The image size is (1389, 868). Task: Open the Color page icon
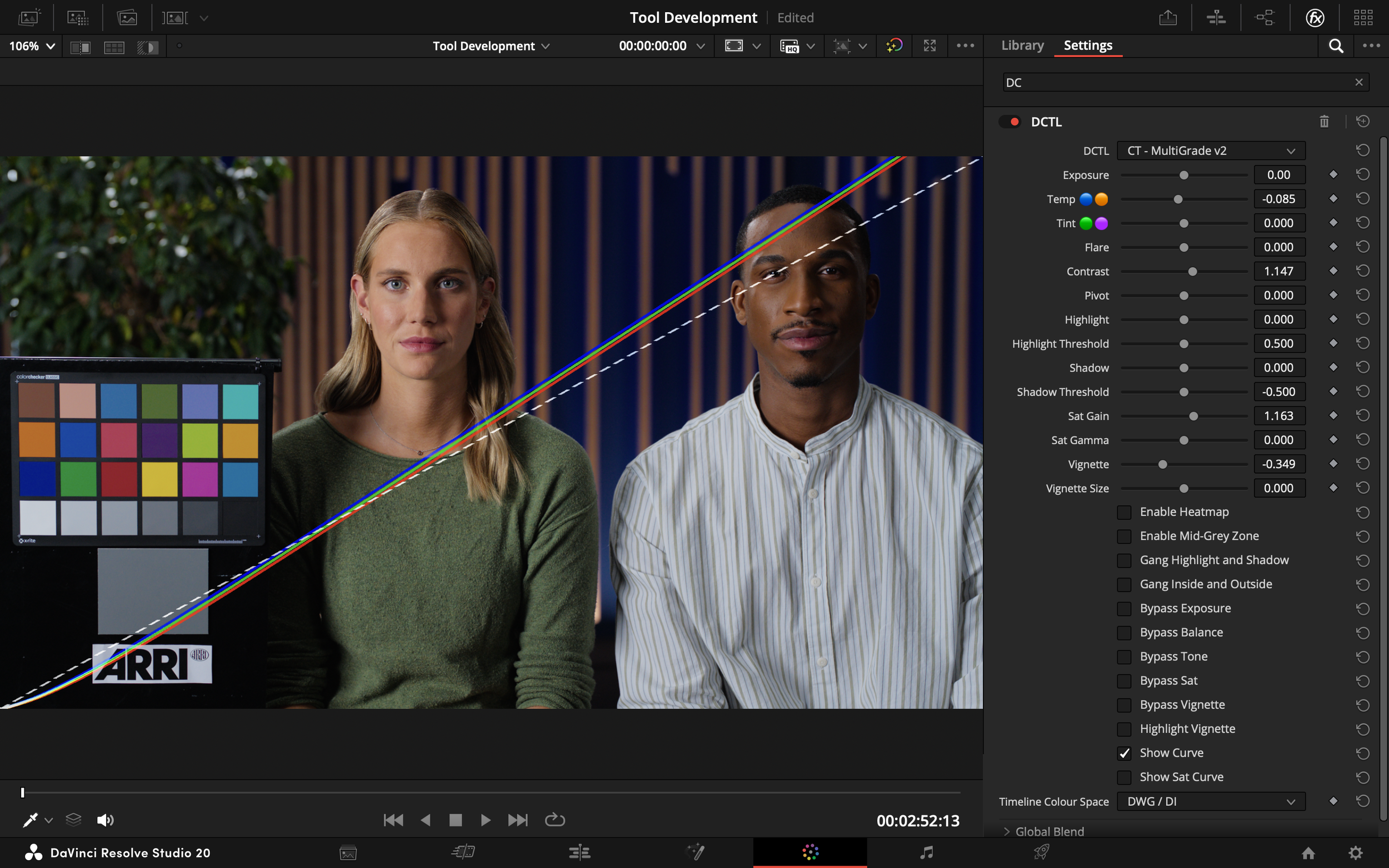click(x=810, y=852)
